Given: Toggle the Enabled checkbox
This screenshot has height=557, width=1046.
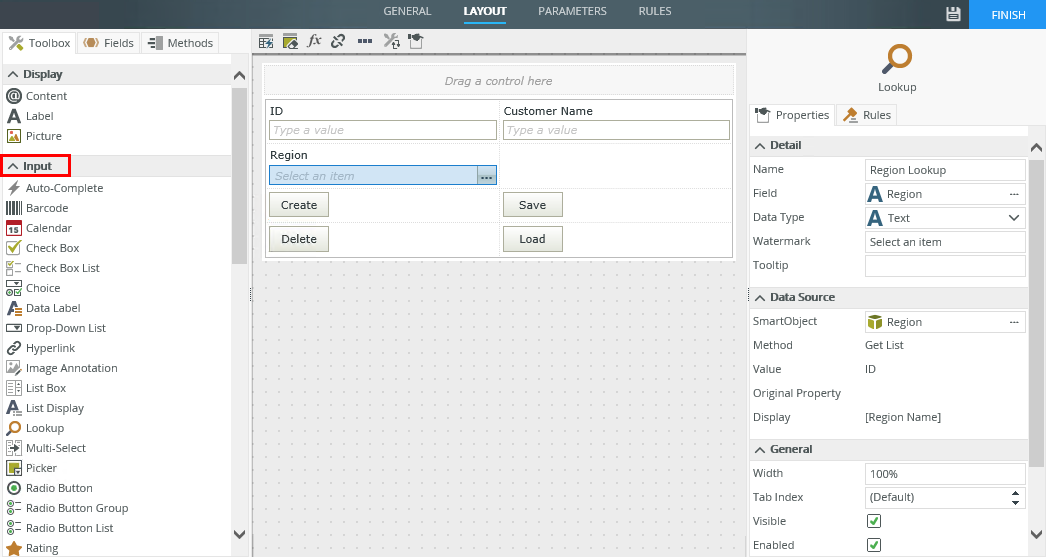Looking at the screenshot, I should [873, 545].
